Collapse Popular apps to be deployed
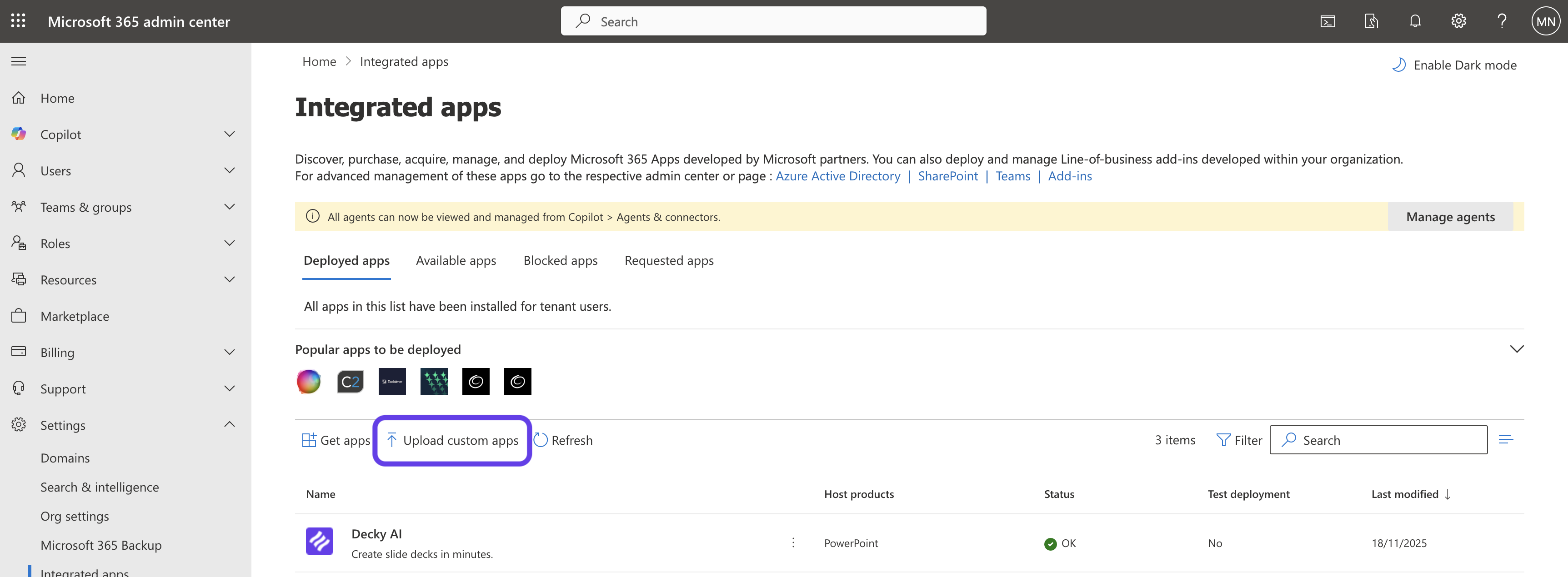Image resolution: width=1568 pixels, height=577 pixels. pyautogui.click(x=1516, y=349)
